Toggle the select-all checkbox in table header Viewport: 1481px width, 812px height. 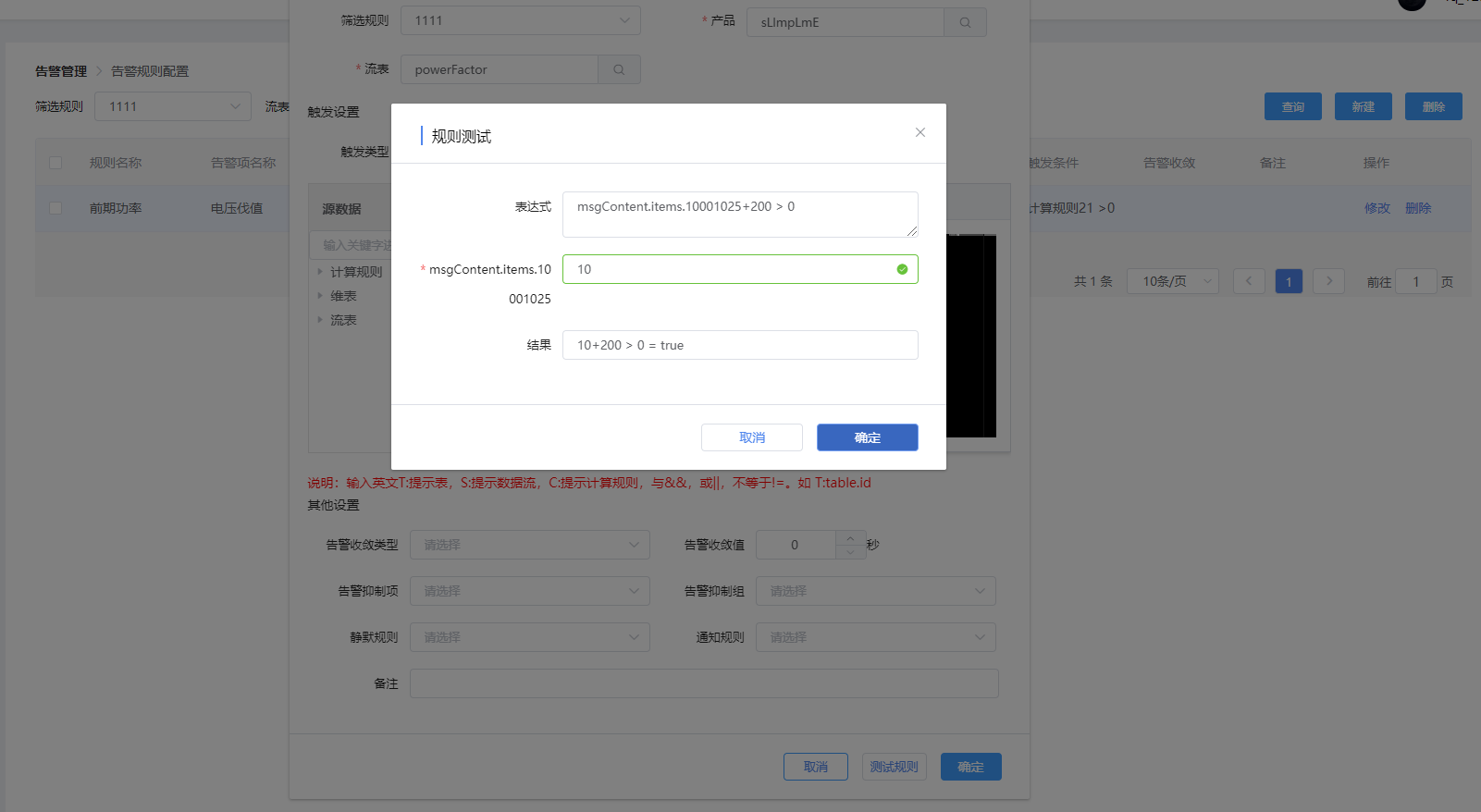click(x=56, y=163)
